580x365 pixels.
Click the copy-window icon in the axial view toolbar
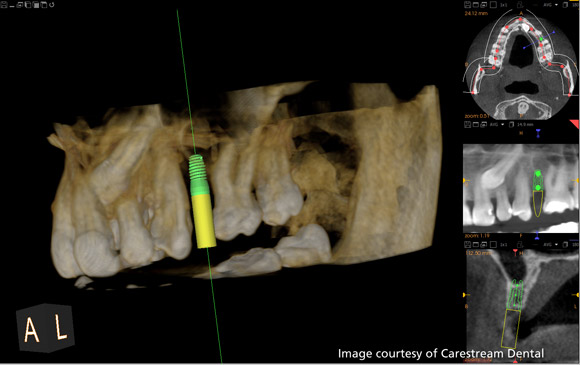[483, 5]
